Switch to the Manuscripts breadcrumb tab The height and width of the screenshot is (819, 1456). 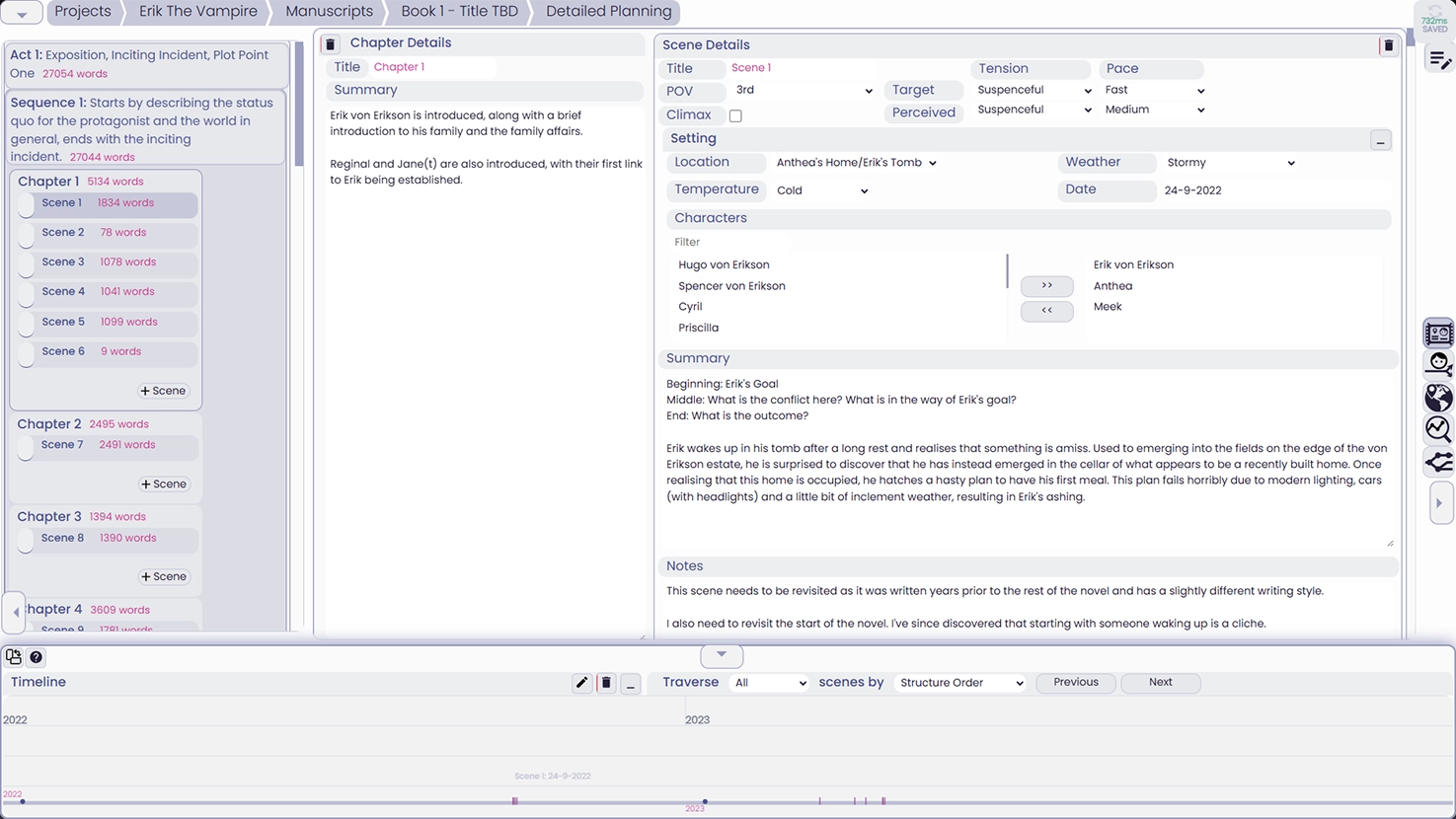(328, 13)
